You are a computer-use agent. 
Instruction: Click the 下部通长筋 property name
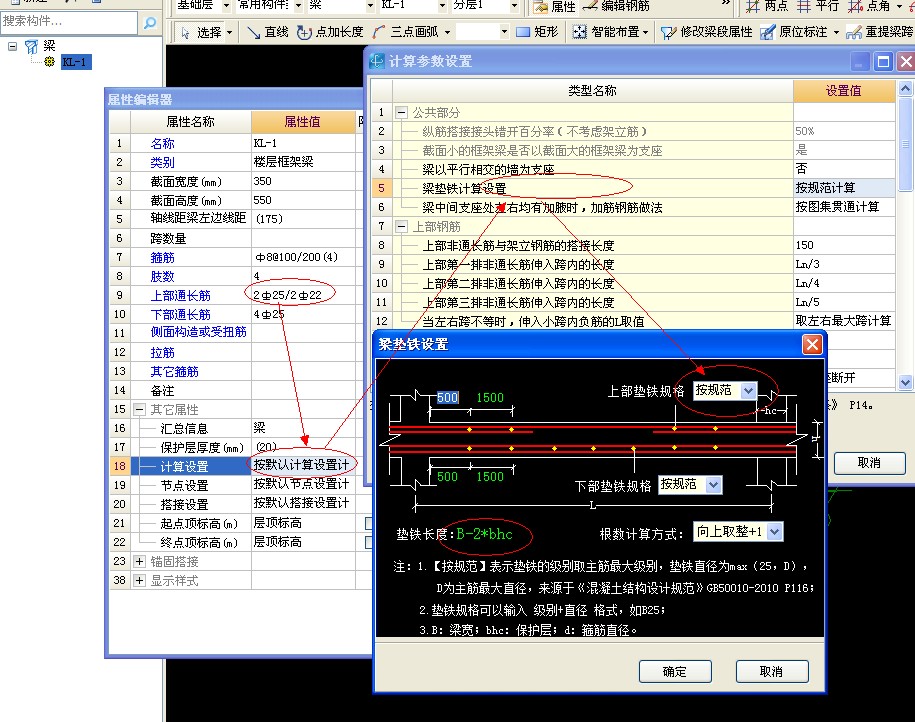coord(180,315)
